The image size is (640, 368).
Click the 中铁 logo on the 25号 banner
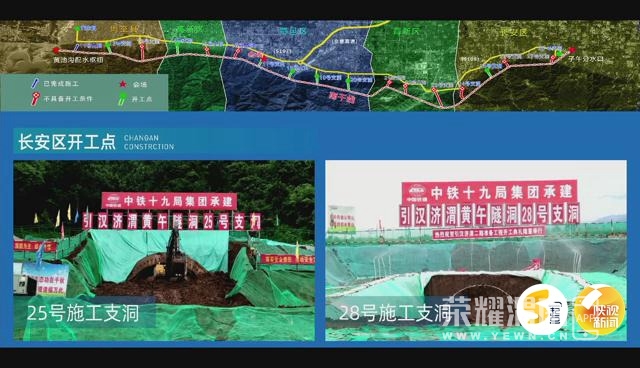pos(113,200)
